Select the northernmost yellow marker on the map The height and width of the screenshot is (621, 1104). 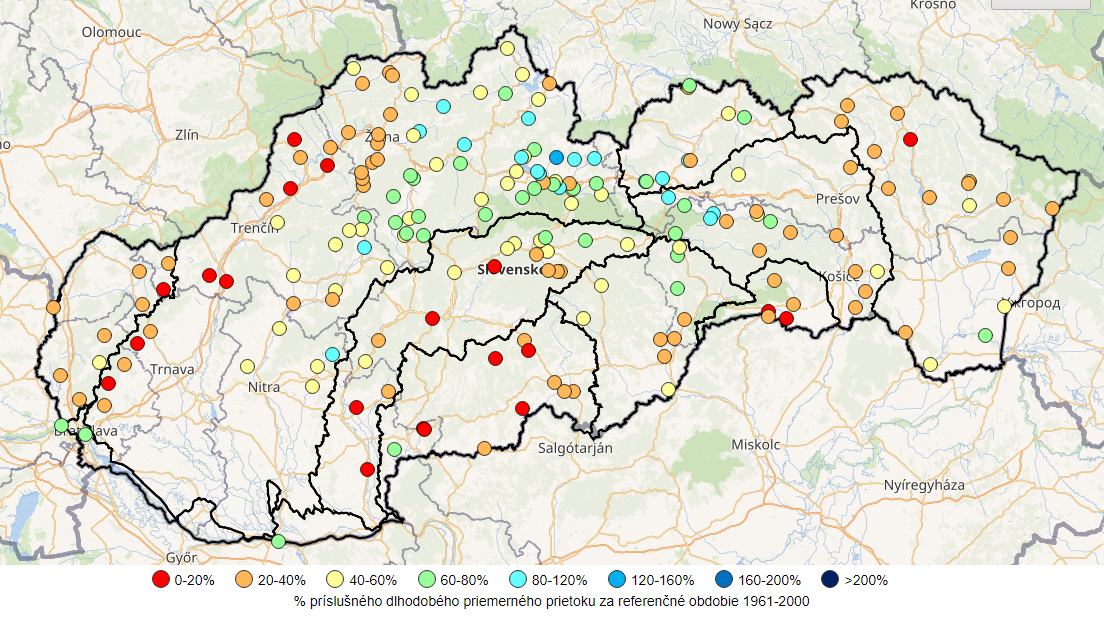(507, 48)
